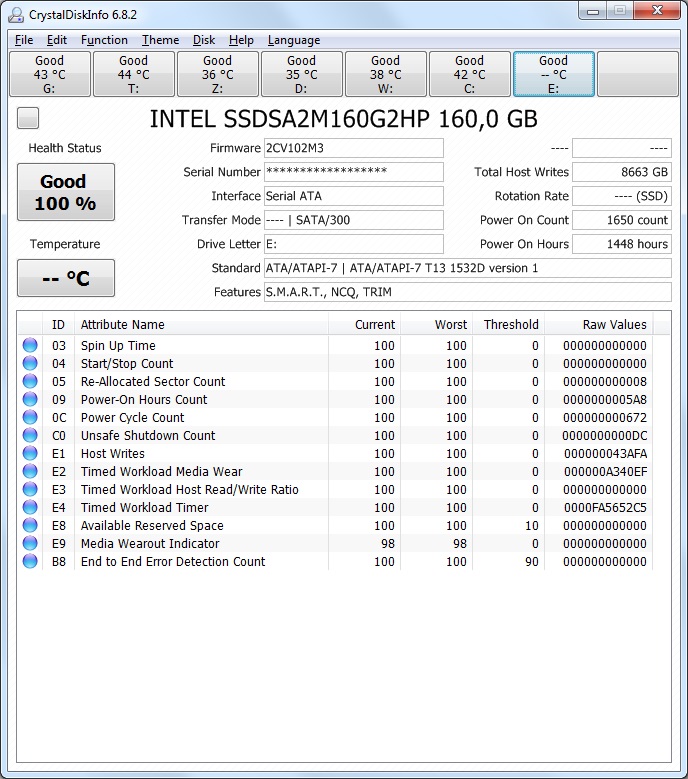
Task: Click the temperature -- °C button
Action: click(66, 278)
